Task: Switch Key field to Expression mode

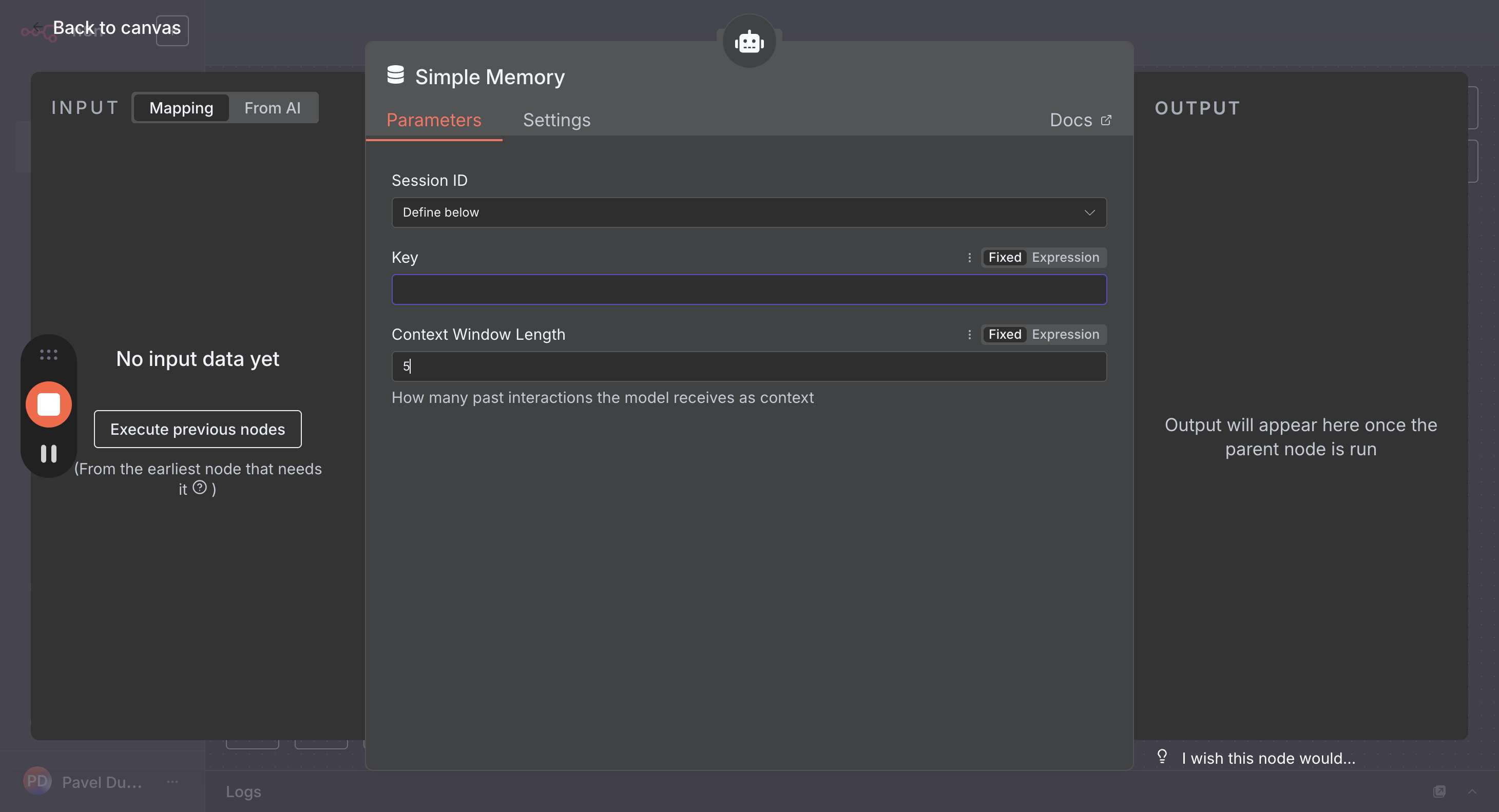Action: [x=1065, y=257]
